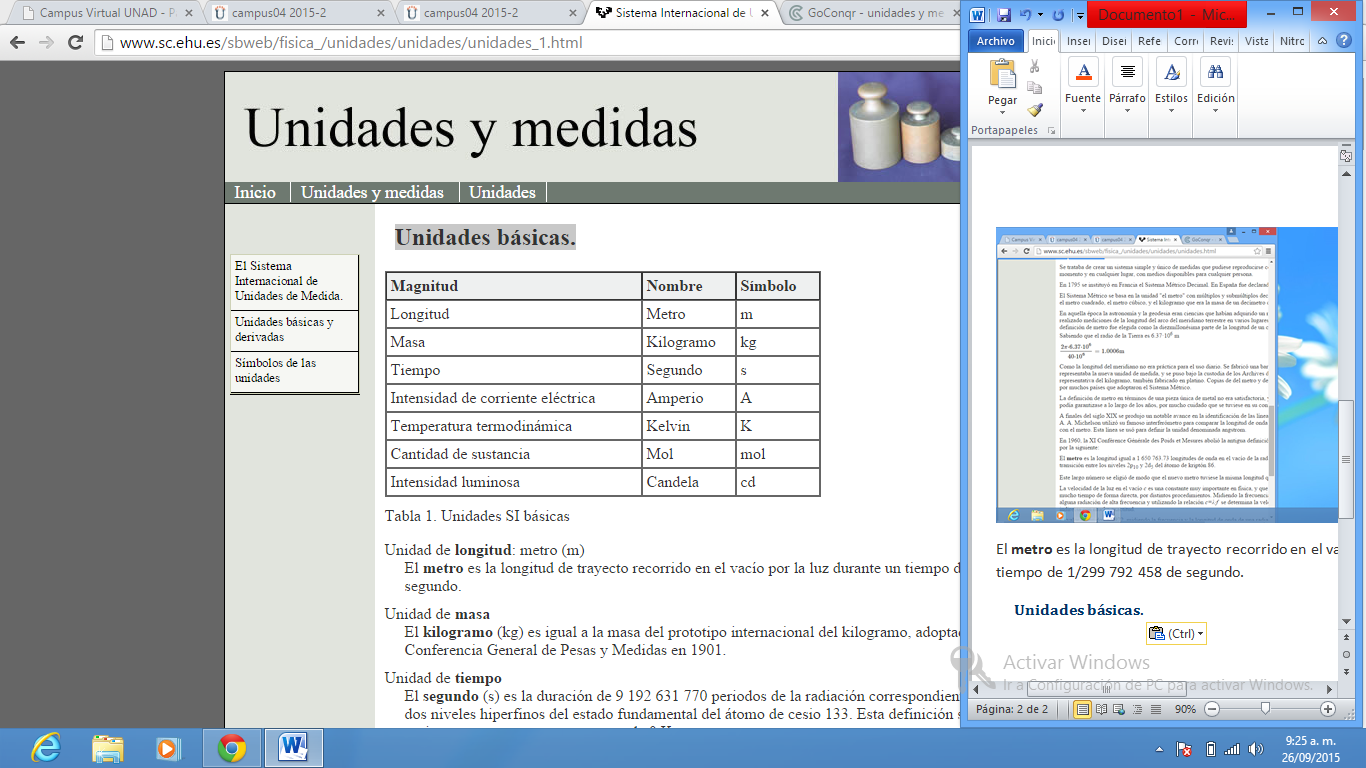The image size is (1366, 768).
Task: Click the Copy icon in Portapapeles group
Action: (1035, 88)
